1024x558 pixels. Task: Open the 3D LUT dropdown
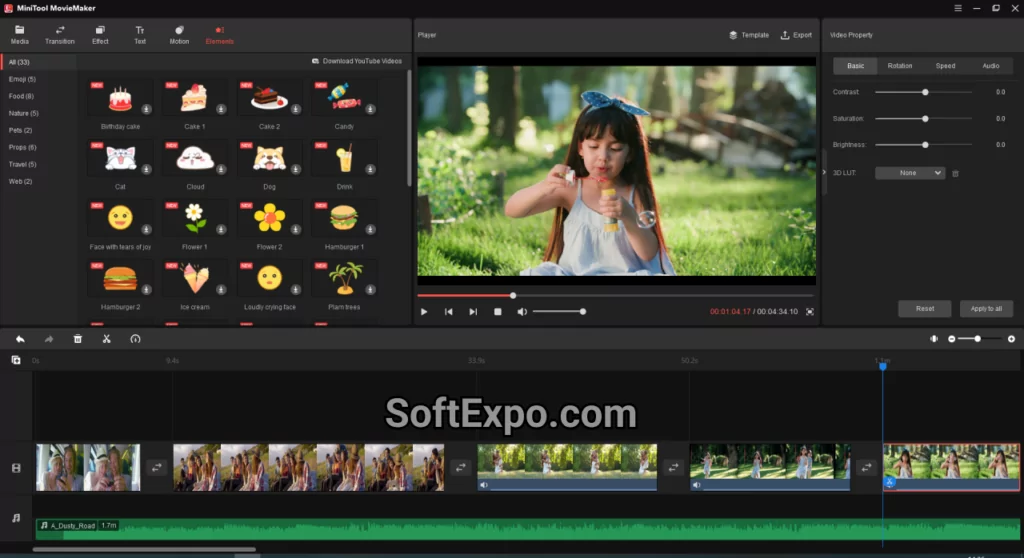910,173
